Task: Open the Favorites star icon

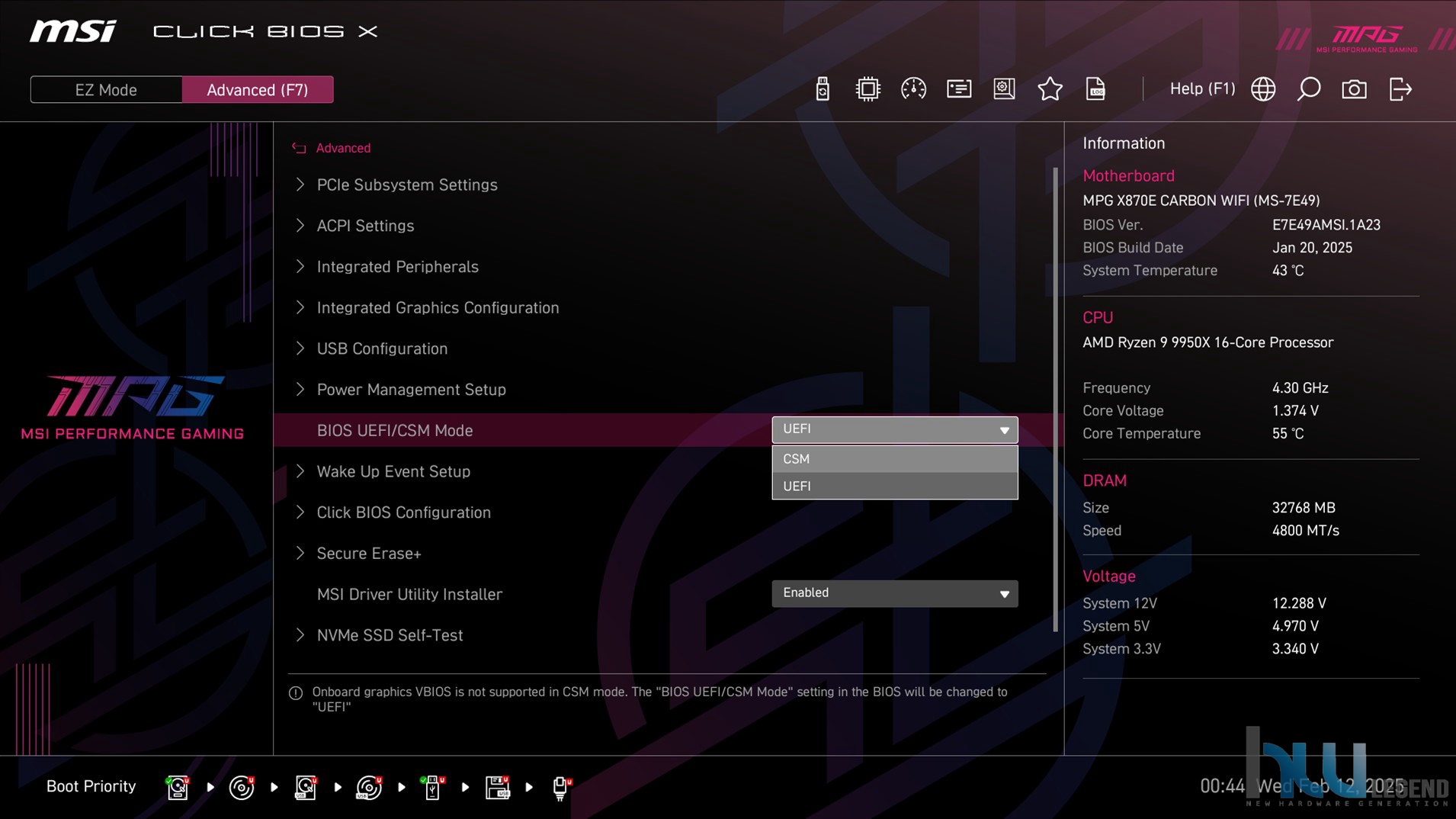Action: (1050, 89)
